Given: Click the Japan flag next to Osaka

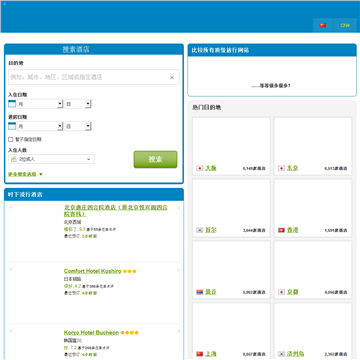Looking at the screenshot, I should (199, 168).
